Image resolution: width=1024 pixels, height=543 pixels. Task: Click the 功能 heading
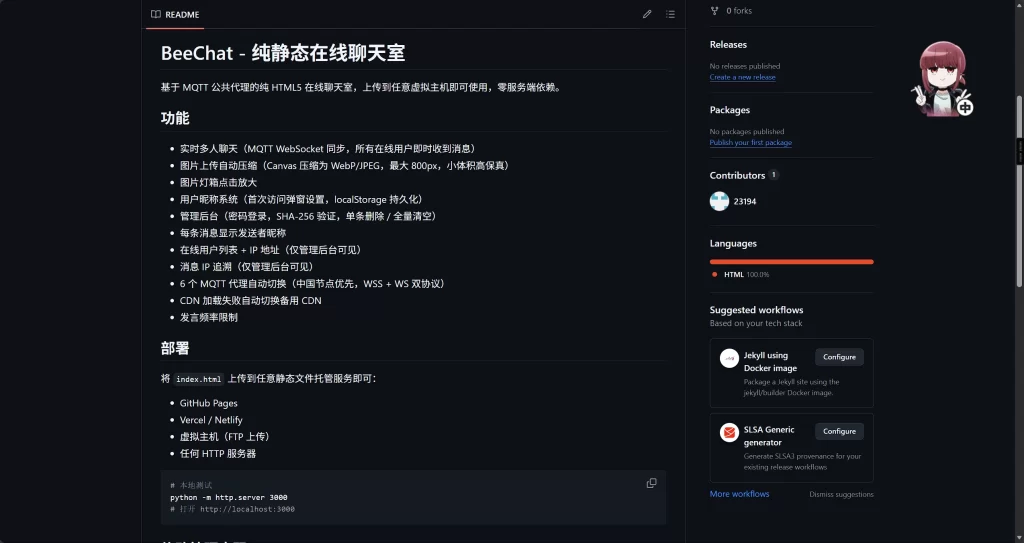coord(175,118)
